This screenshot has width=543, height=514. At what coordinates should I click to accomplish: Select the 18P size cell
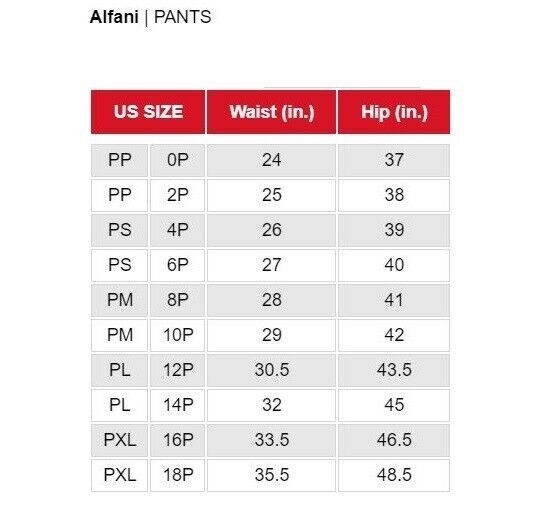tap(178, 475)
